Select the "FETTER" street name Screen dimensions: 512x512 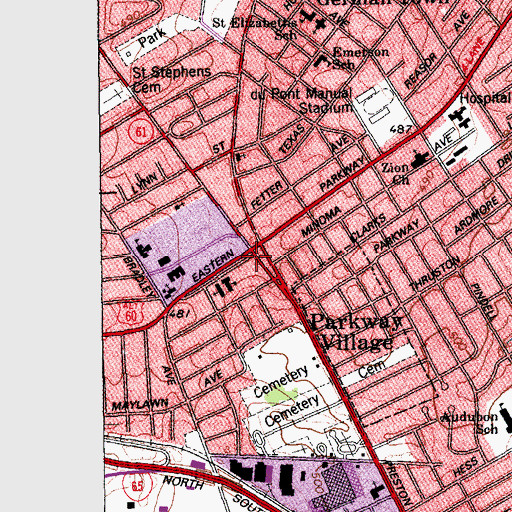267,195
